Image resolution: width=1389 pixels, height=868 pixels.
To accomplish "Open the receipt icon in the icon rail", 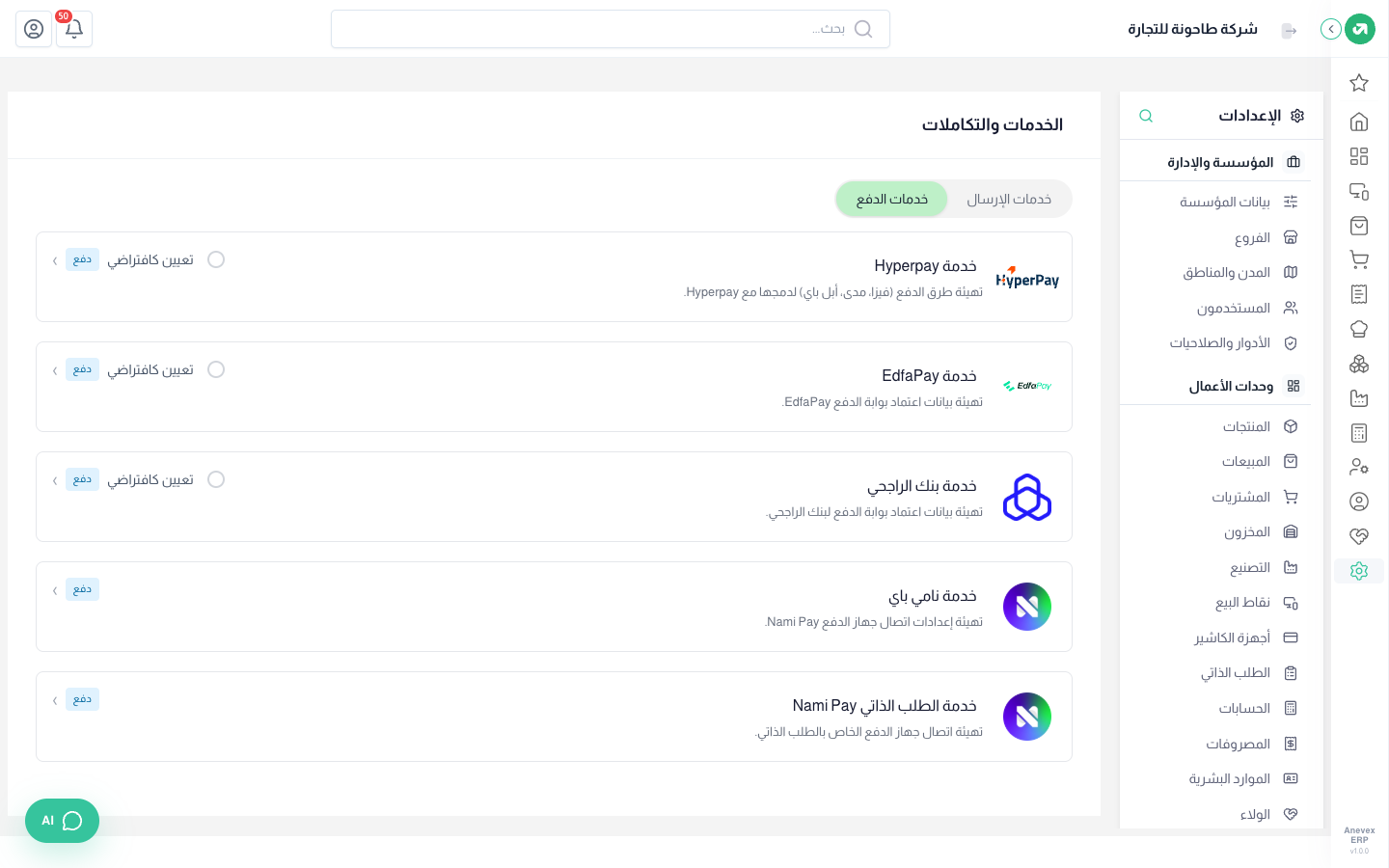I will [1359, 294].
